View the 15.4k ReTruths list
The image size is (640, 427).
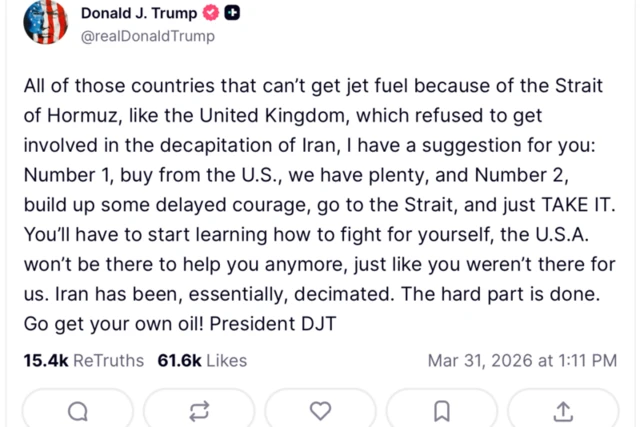[x=83, y=360]
